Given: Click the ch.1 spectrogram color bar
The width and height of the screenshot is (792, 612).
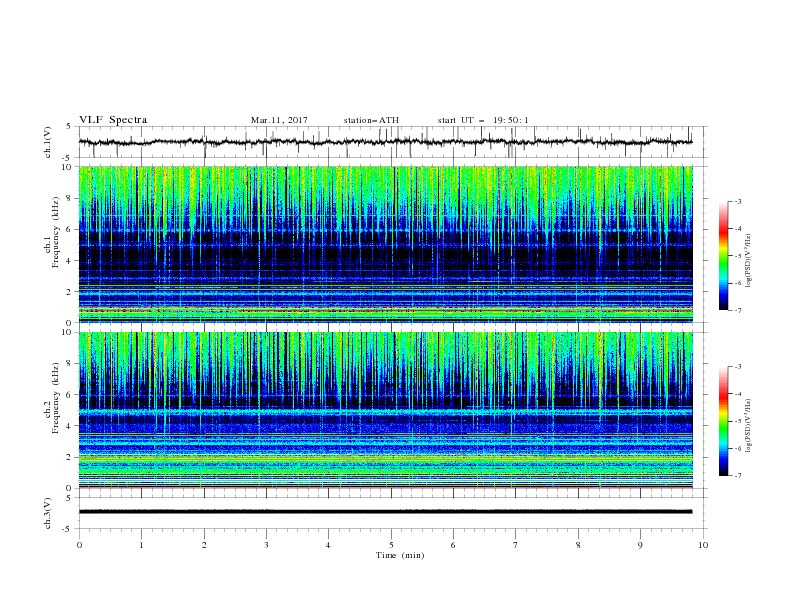Looking at the screenshot, I should (x=723, y=256).
